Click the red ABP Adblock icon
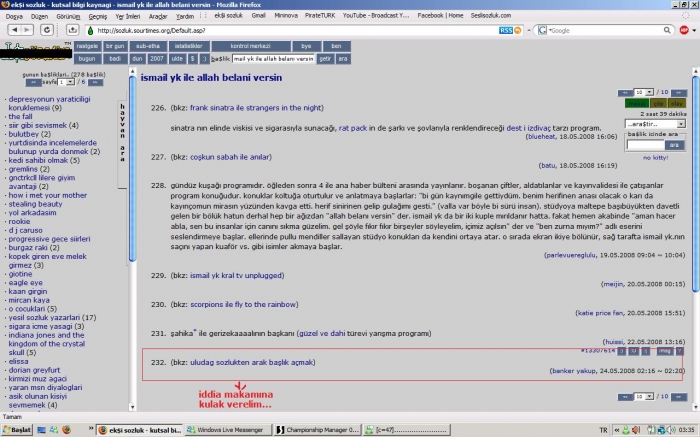Image resolution: width=700 pixels, height=437 pixels. point(684,30)
